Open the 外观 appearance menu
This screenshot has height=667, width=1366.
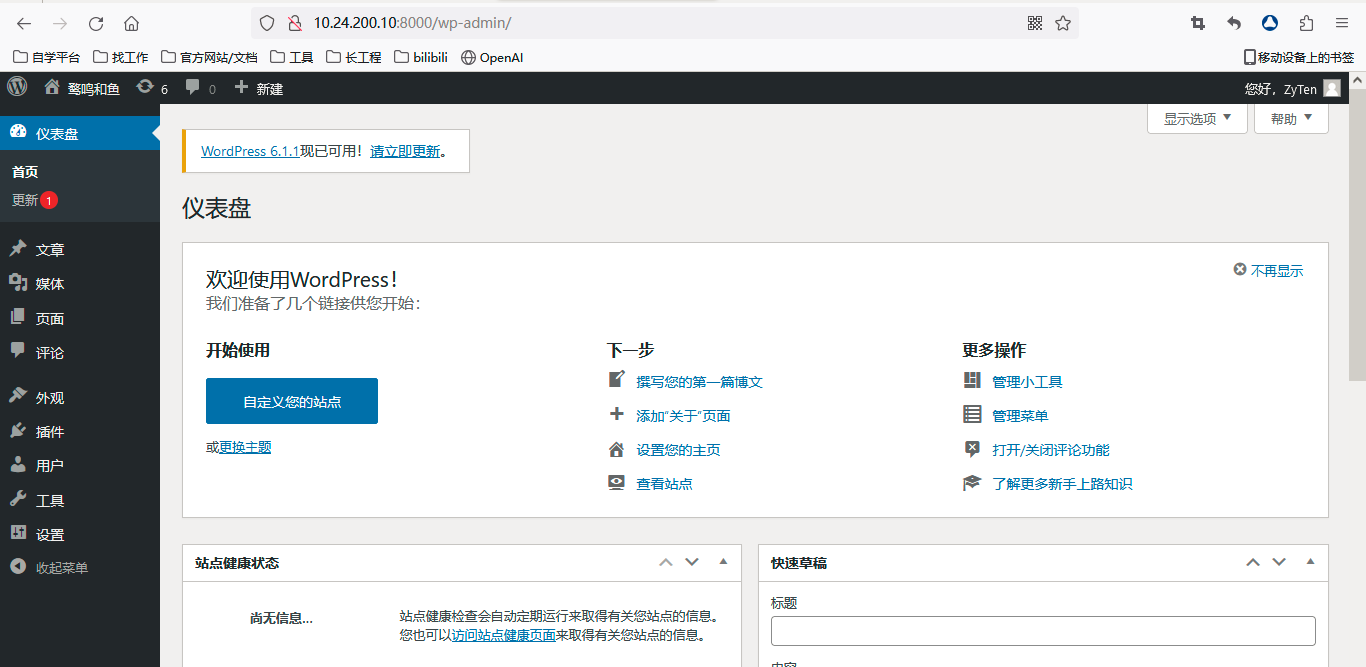80,397
